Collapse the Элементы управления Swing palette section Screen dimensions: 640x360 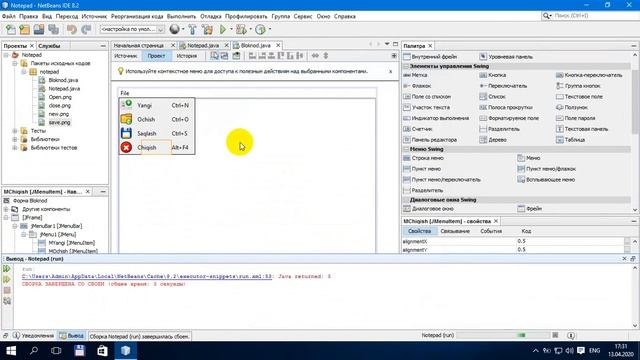pyautogui.click(x=406, y=66)
